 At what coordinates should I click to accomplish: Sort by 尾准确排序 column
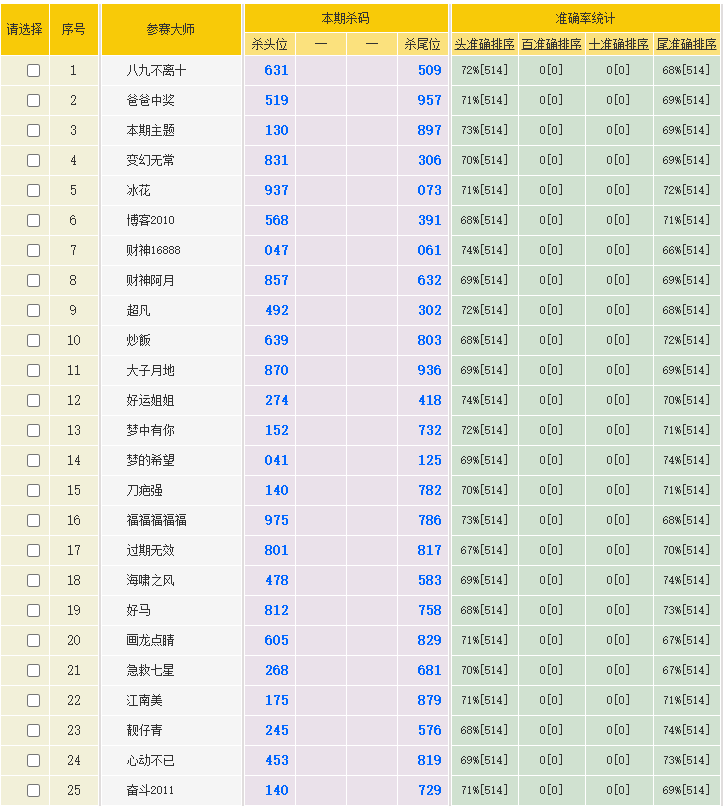click(686, 45)
